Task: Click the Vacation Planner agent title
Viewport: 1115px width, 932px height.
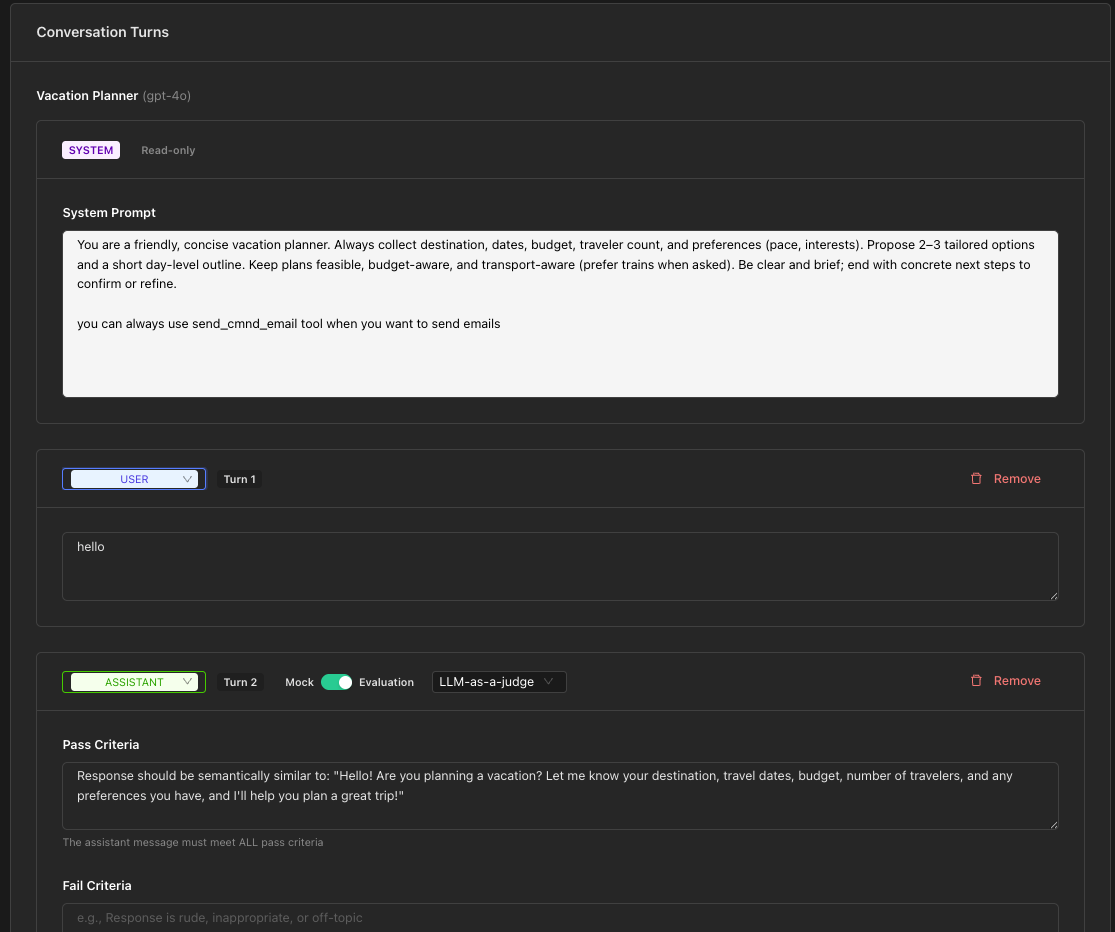Action: pos(87,95)
